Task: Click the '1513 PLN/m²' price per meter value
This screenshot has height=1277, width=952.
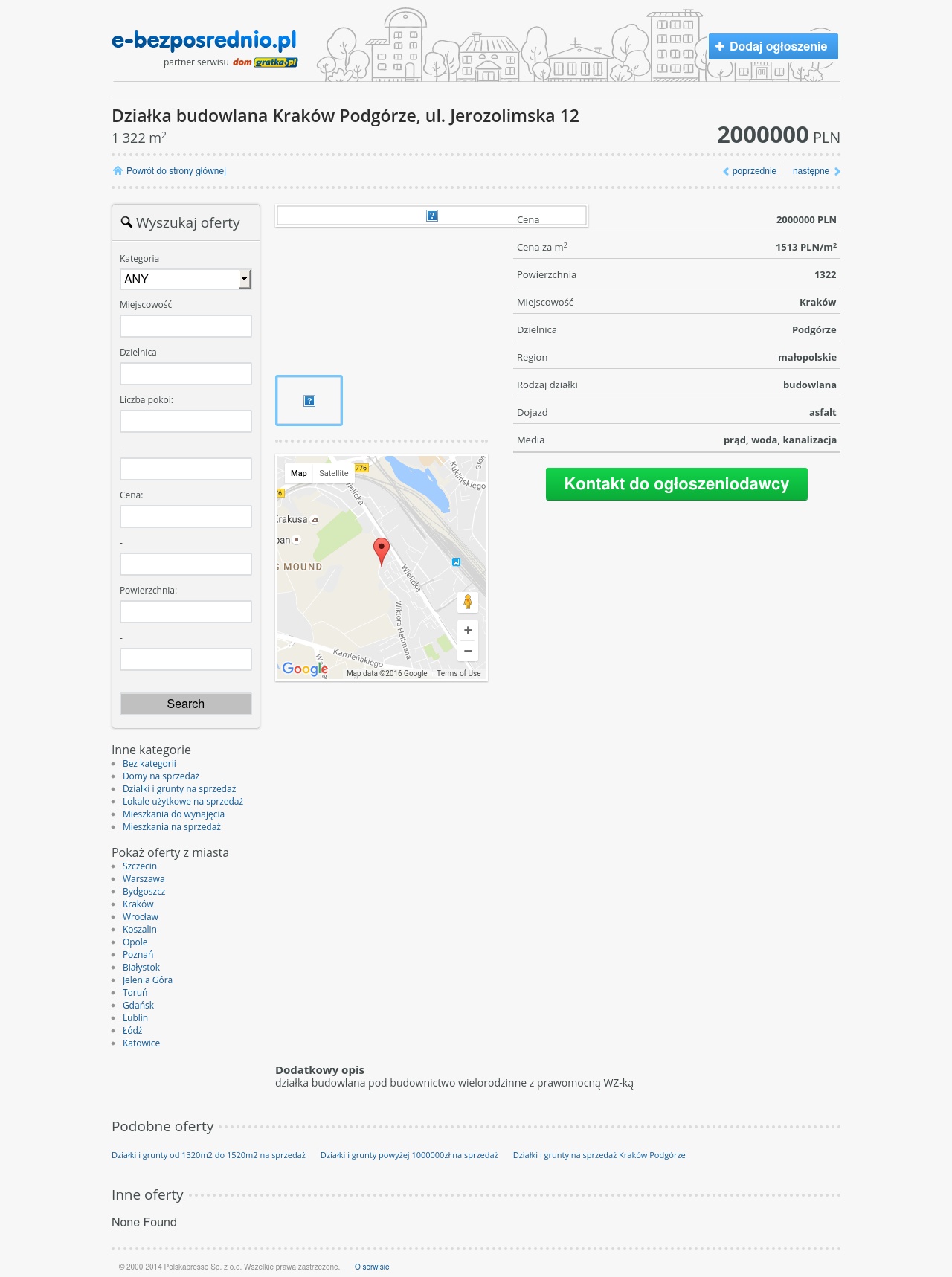Action: coord(806,247)
